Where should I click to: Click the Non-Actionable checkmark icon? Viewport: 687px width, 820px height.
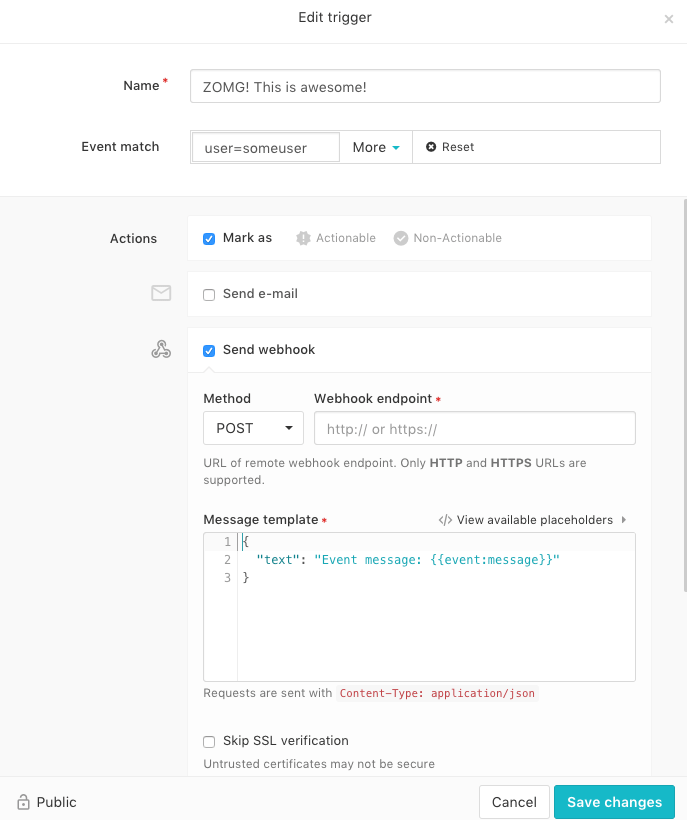(x=401, y=238)
